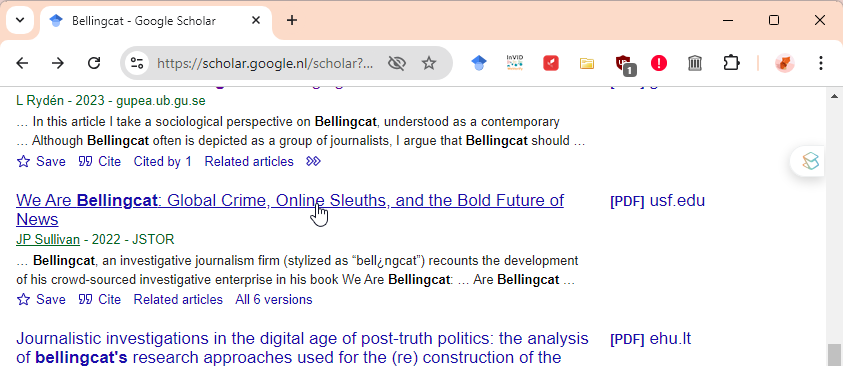Click the red exclamation mark extension icon
The height and width of the screenshot is (366, 843).
(x=659, y=63)
